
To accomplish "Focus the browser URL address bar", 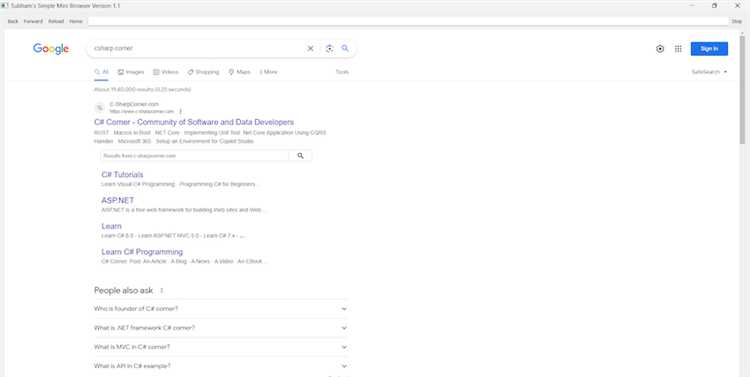I will [408, 22].
